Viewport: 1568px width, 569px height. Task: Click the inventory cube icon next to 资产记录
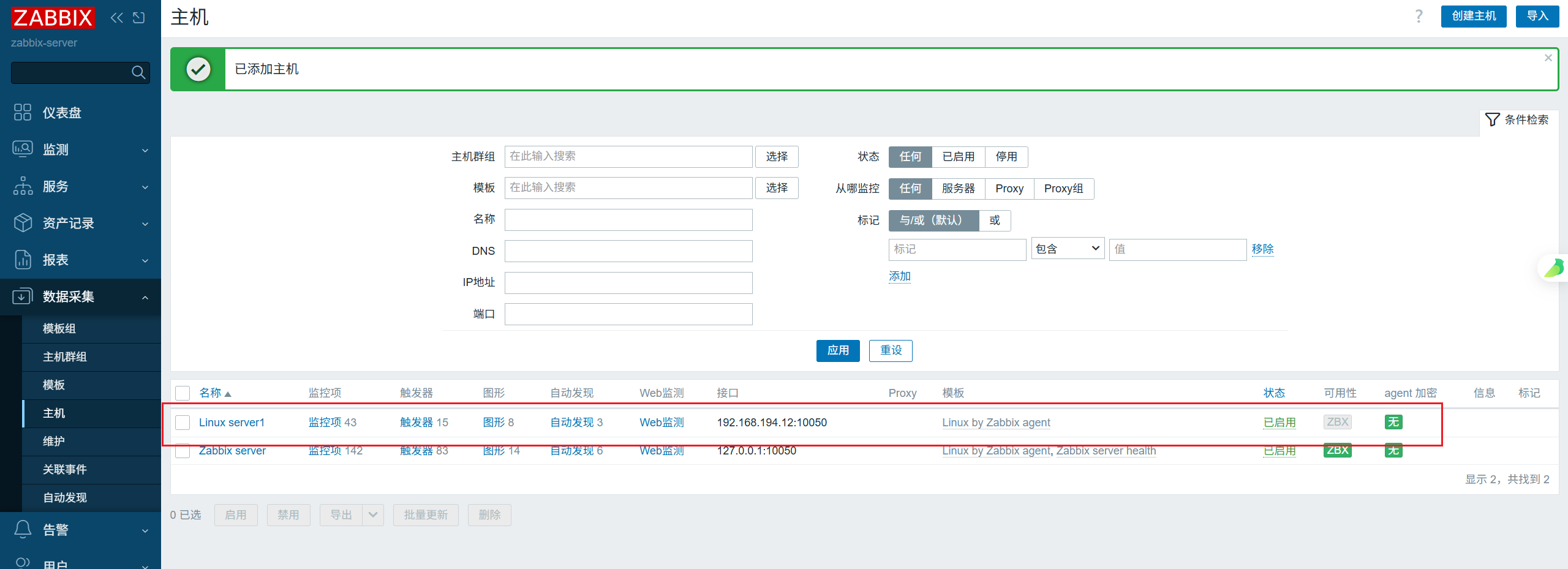[x=23, y=222]
